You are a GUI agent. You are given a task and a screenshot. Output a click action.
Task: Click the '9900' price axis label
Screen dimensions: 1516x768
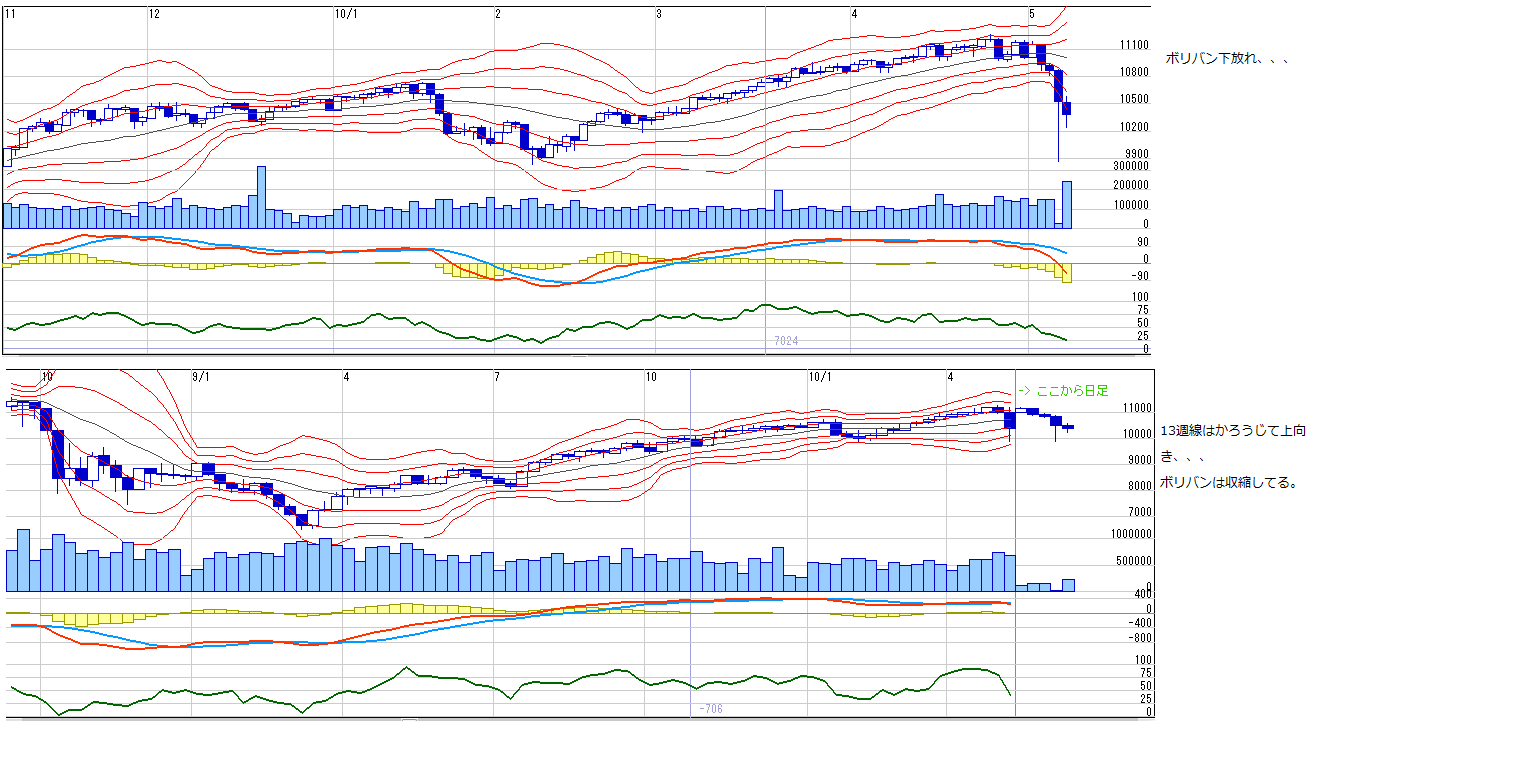pyautogui.click(x=1136, y=154)
